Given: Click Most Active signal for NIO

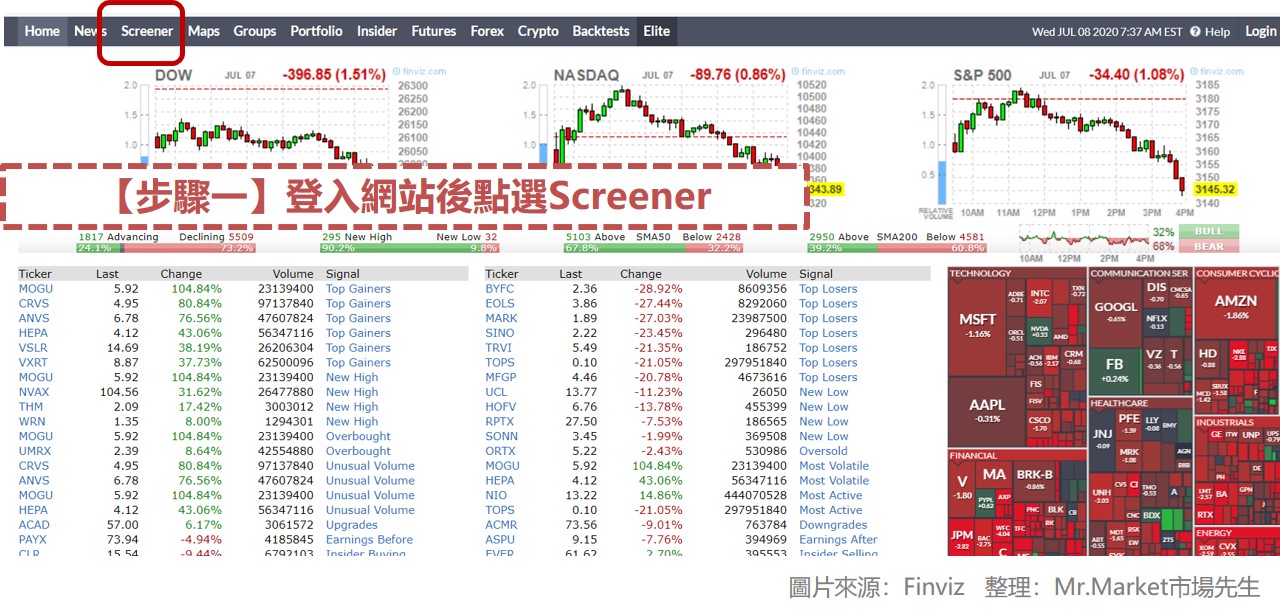Looking at the screenshot, I should tap(831, 495).
